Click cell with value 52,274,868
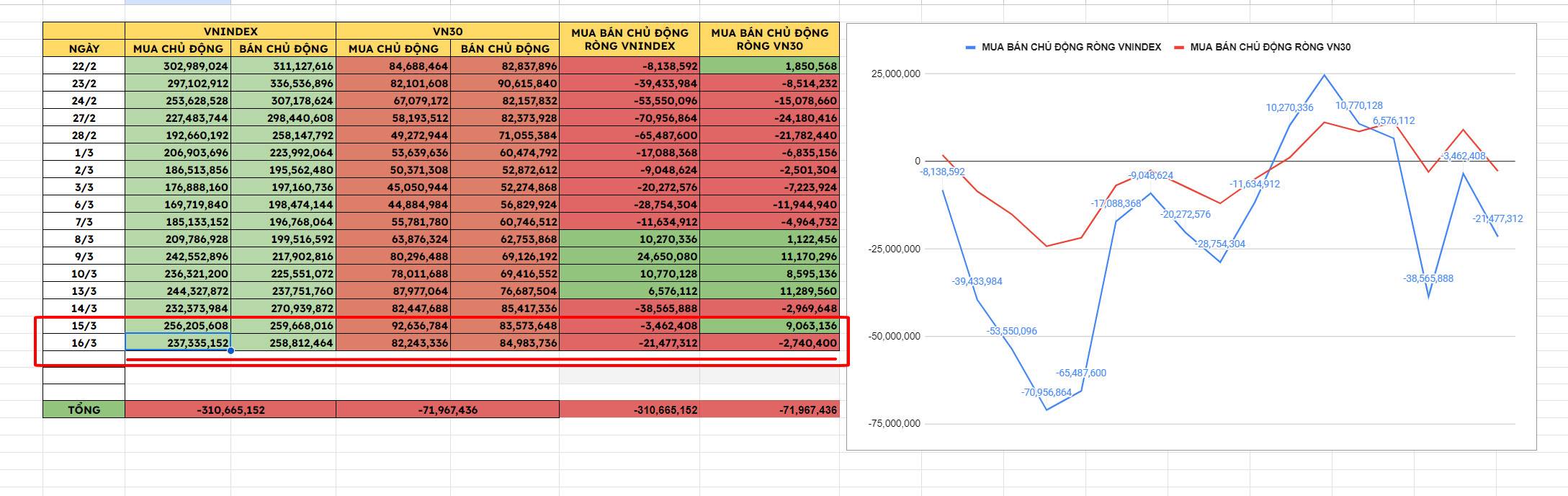 (x=505, y=187)
